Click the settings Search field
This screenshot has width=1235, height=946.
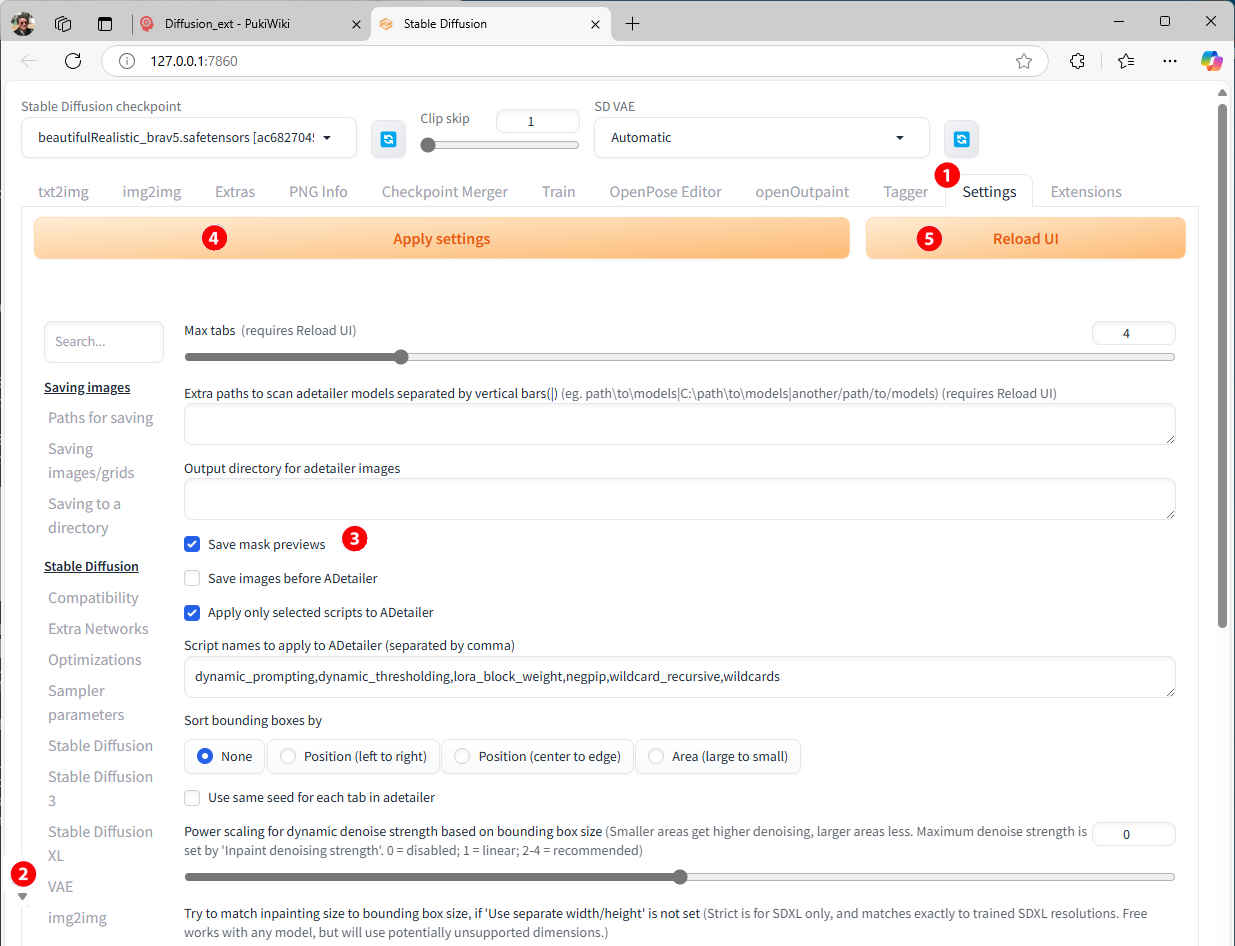coord(104,342)
